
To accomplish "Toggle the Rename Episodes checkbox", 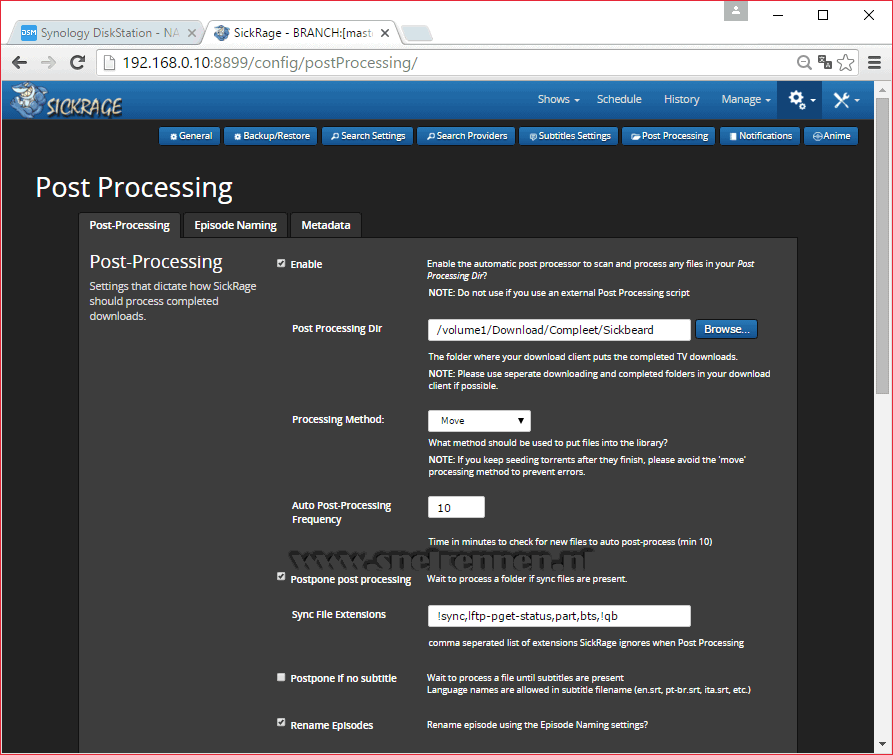I will [x=281, y=722].
